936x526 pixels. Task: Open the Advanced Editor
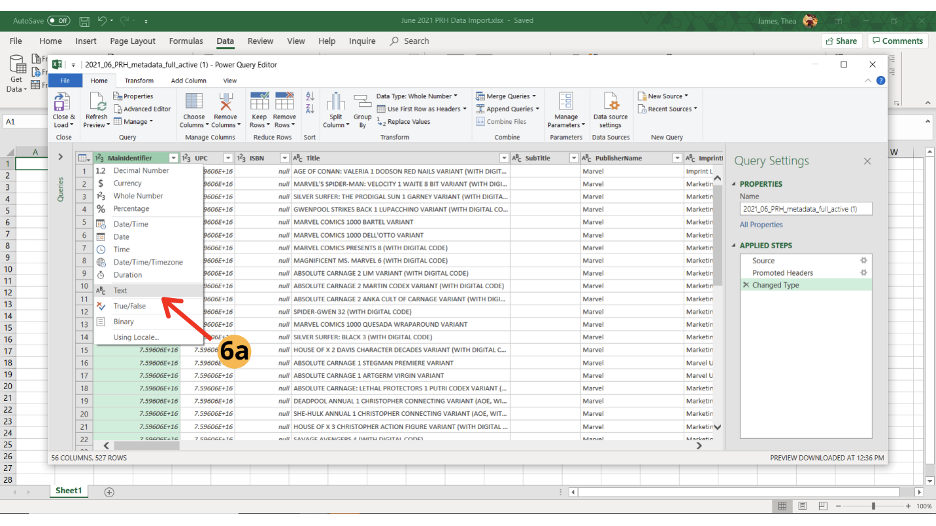coord(142,109)
